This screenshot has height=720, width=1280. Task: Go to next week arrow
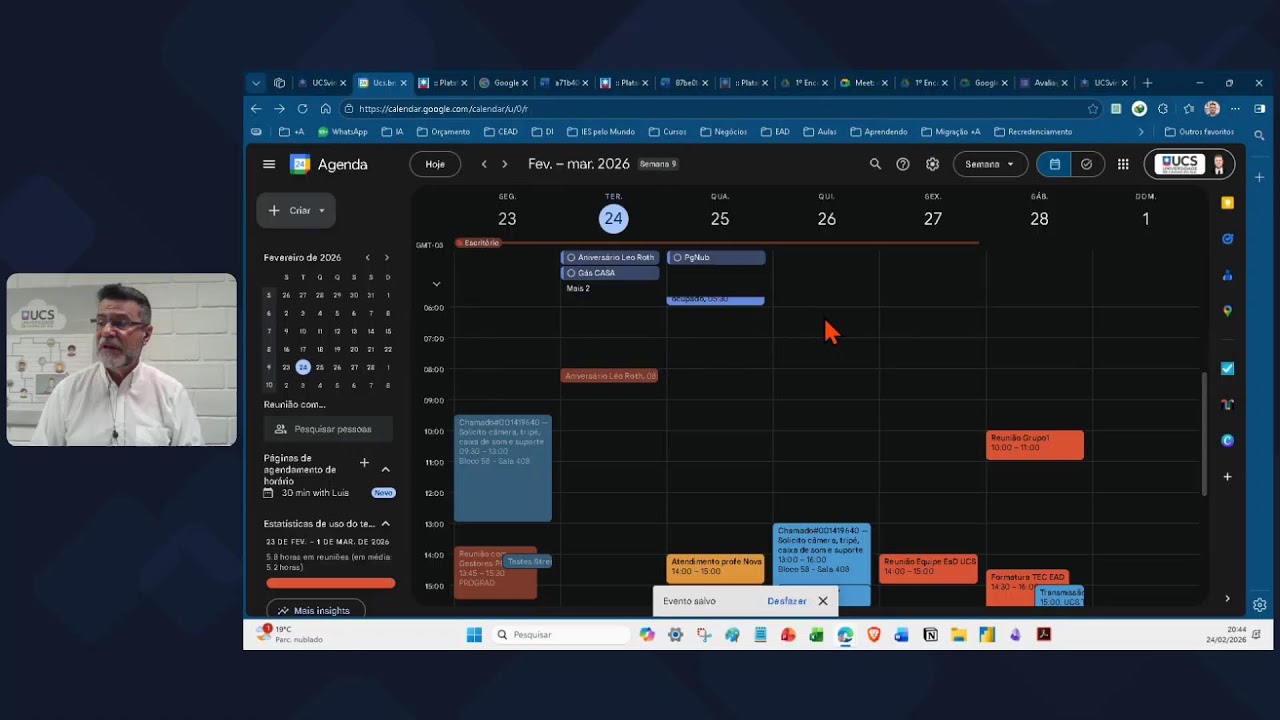pos(505,164)
